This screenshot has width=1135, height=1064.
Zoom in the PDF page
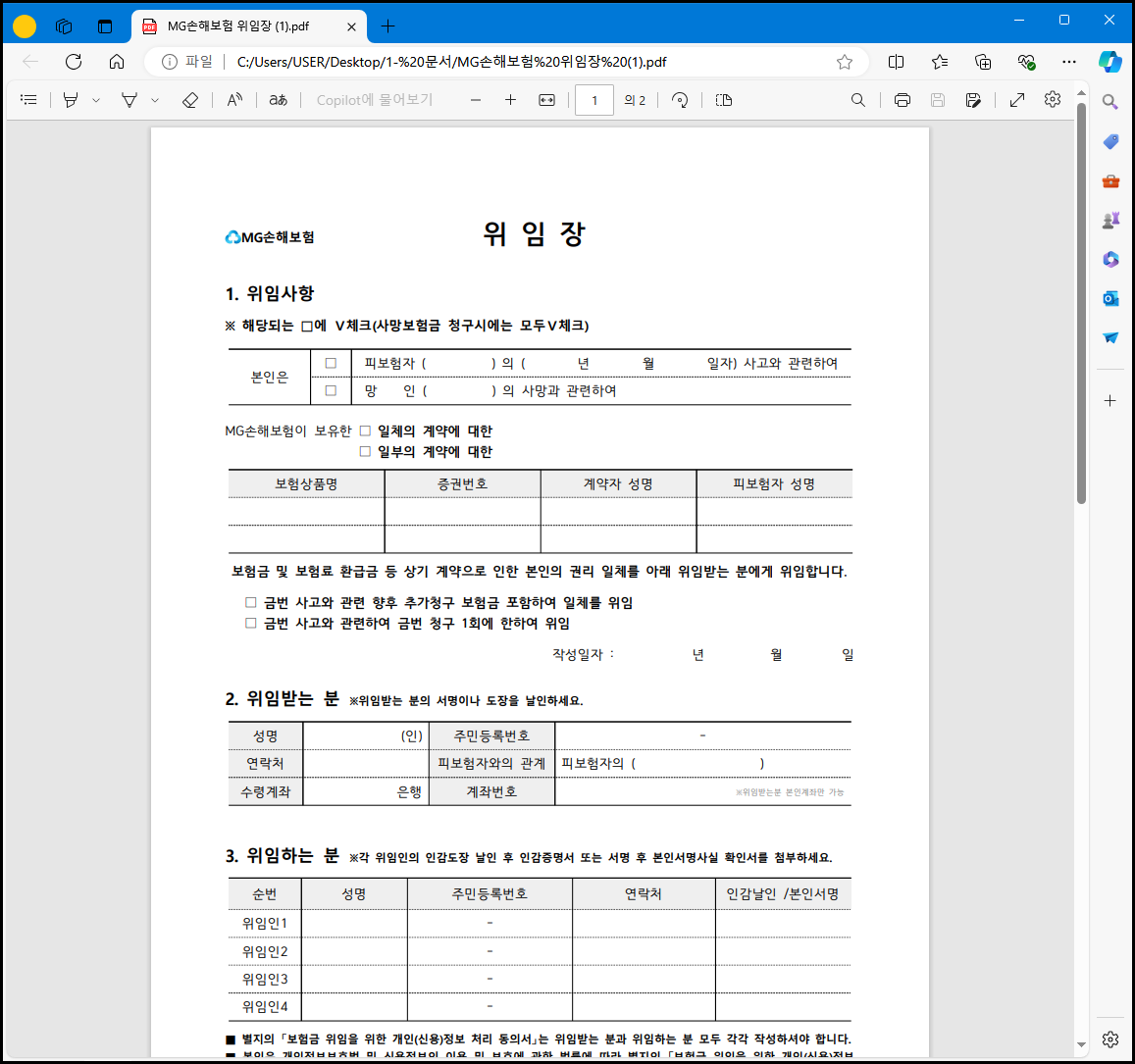pos(510,100)
